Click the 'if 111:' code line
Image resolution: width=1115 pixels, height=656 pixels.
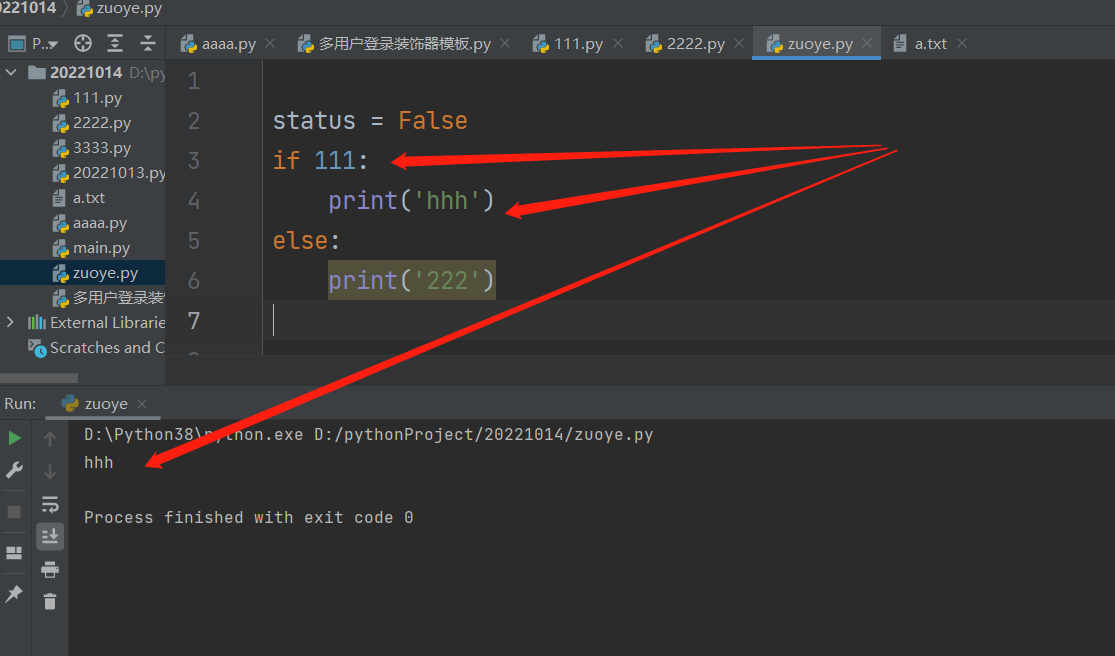click(x=320, y=161)
